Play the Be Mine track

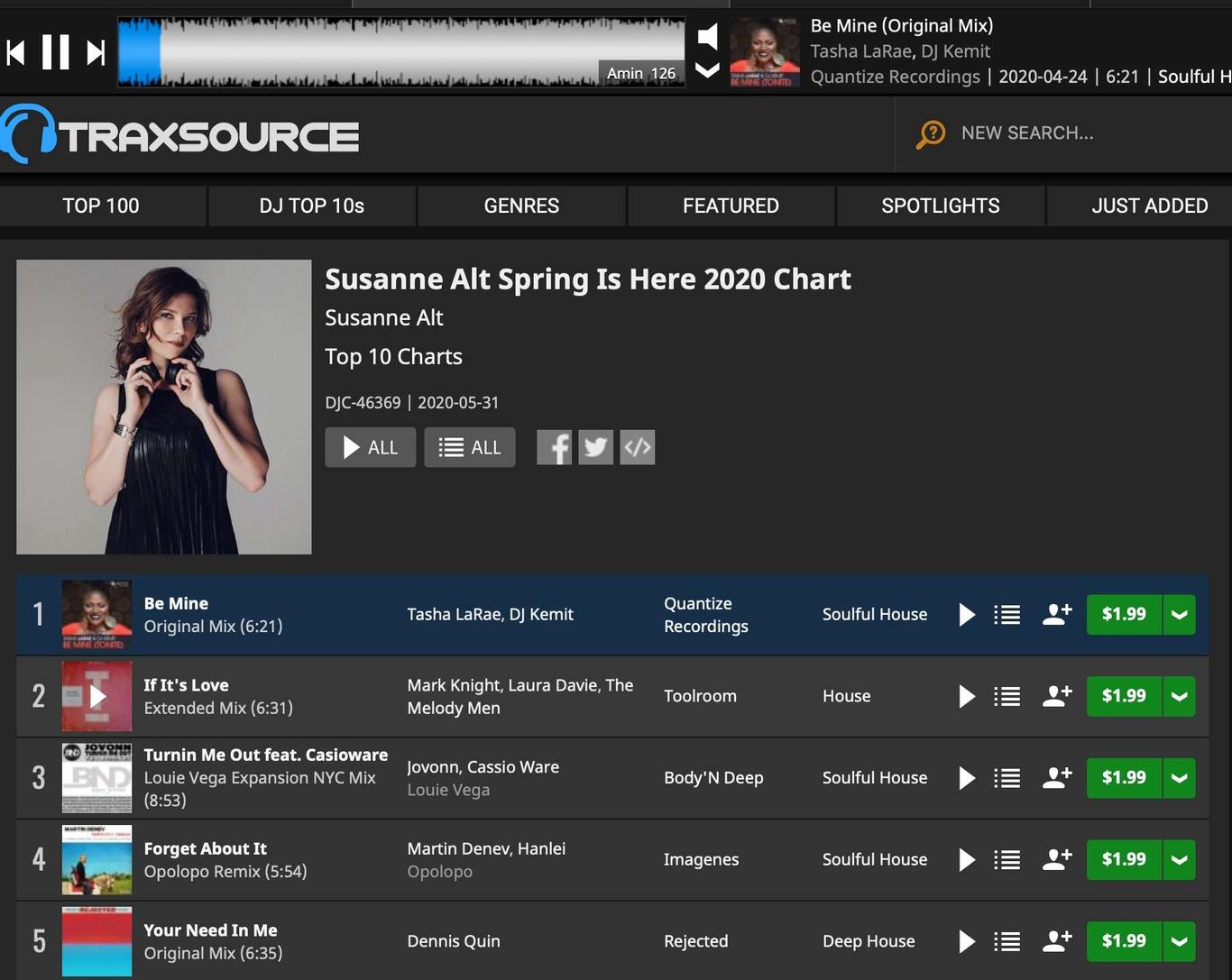pyautogui.click(x=967, y=615)
